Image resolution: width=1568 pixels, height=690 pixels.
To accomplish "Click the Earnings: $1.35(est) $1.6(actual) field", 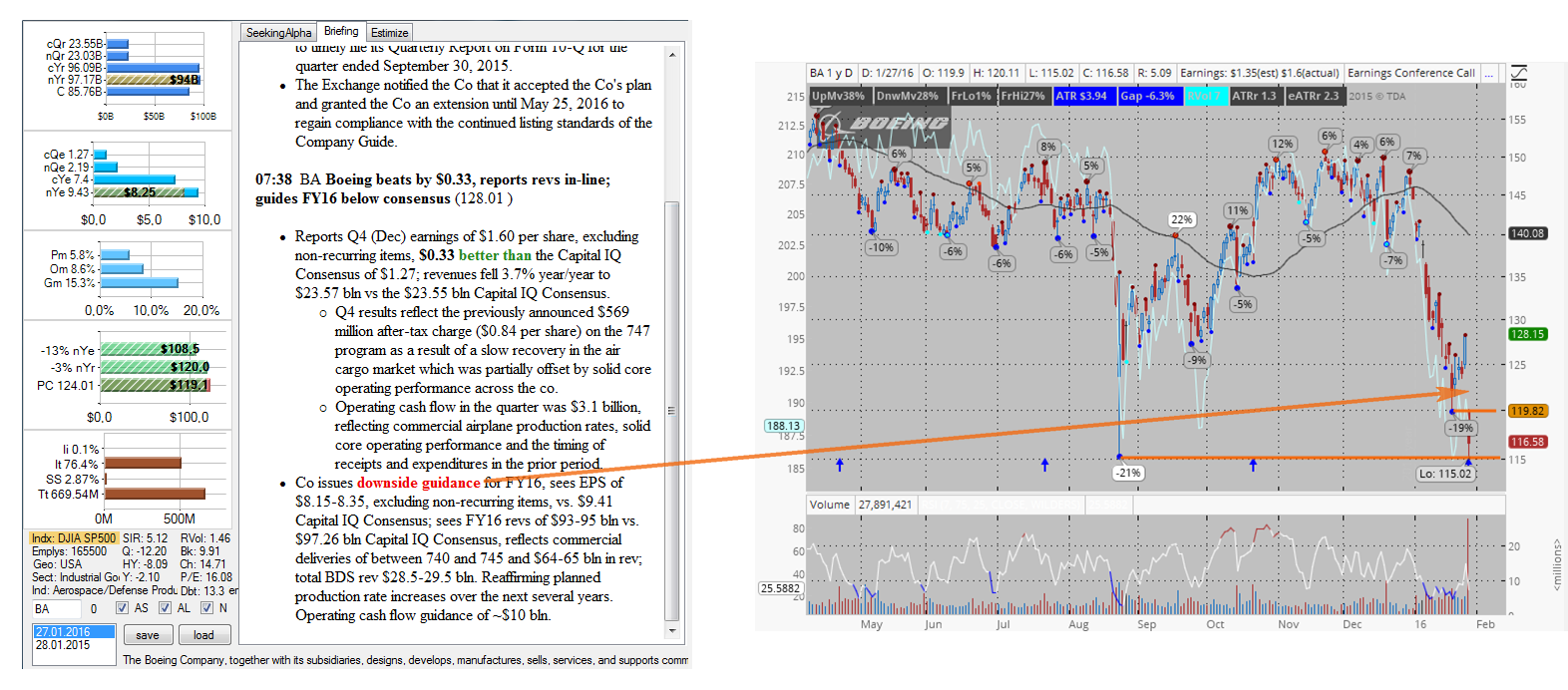I will [x=1259, y=73].
